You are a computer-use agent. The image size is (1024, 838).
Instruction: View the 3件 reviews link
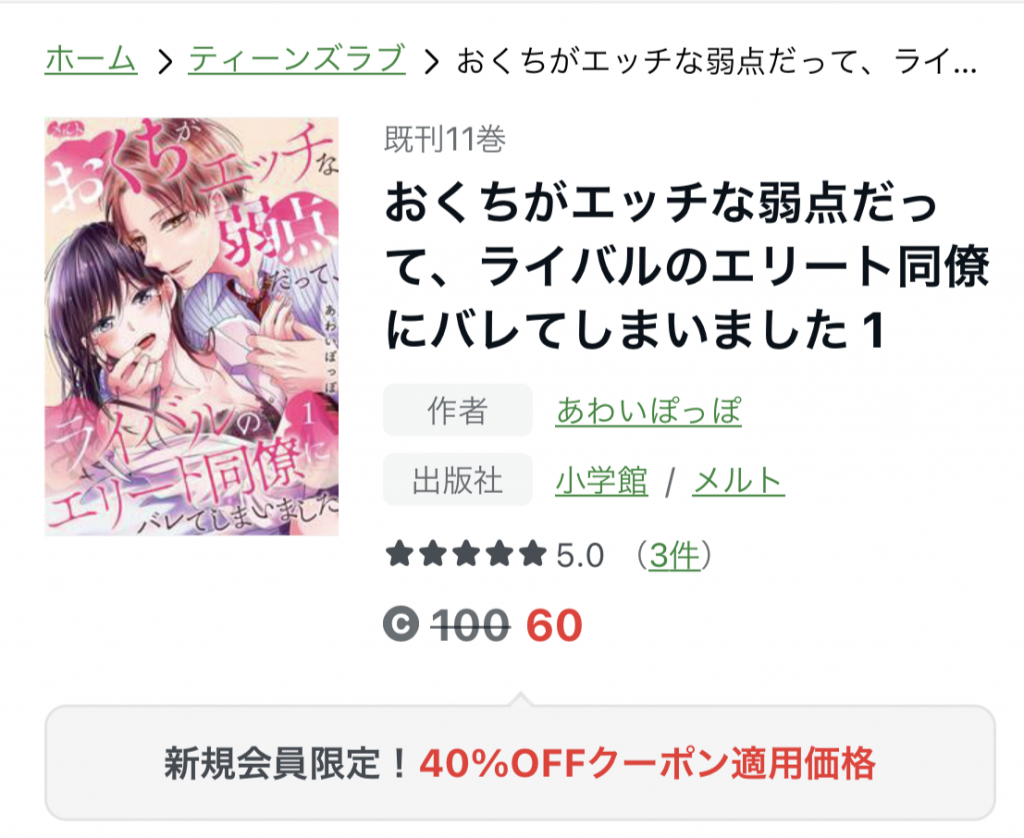pos(674,556)
